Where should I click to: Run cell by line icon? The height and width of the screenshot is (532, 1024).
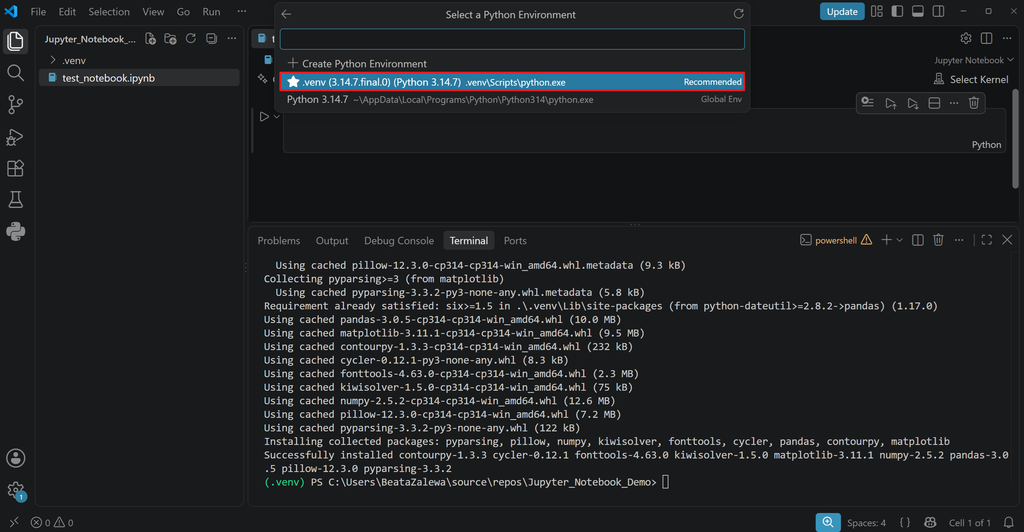867,103
